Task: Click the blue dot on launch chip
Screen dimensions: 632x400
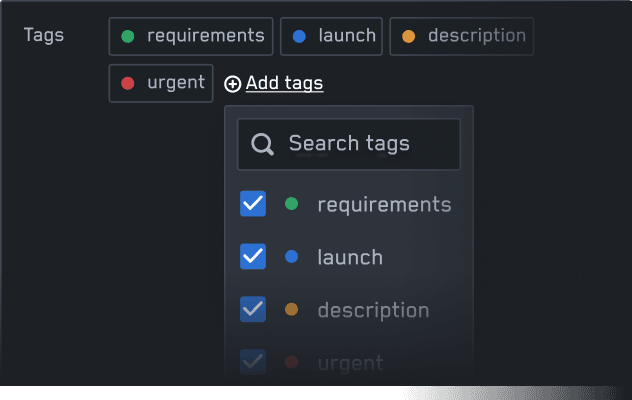Action: 299,36
